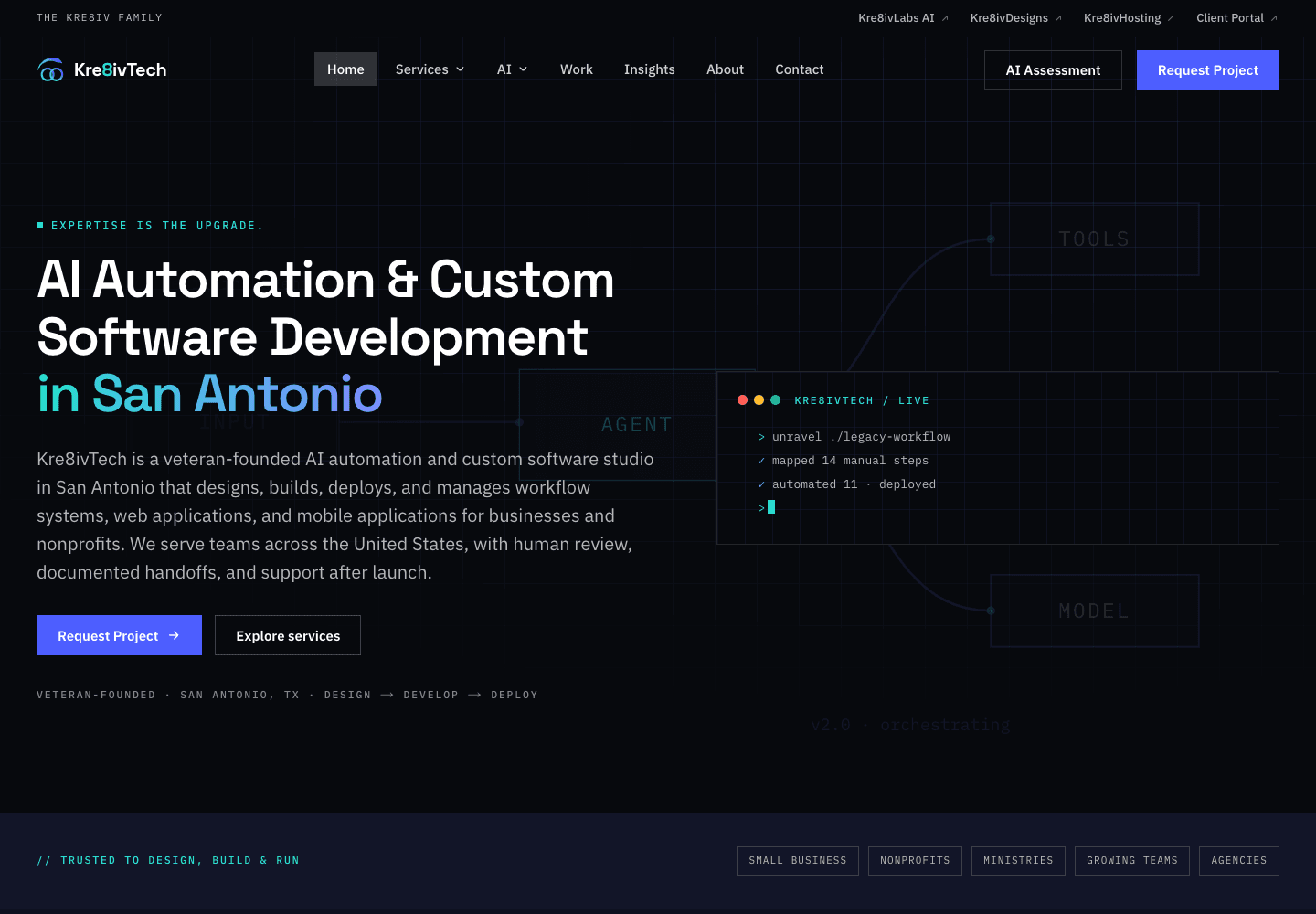Open the Insights page
The width and height of the screenshot is (1316, 914).
pos(650,69)
